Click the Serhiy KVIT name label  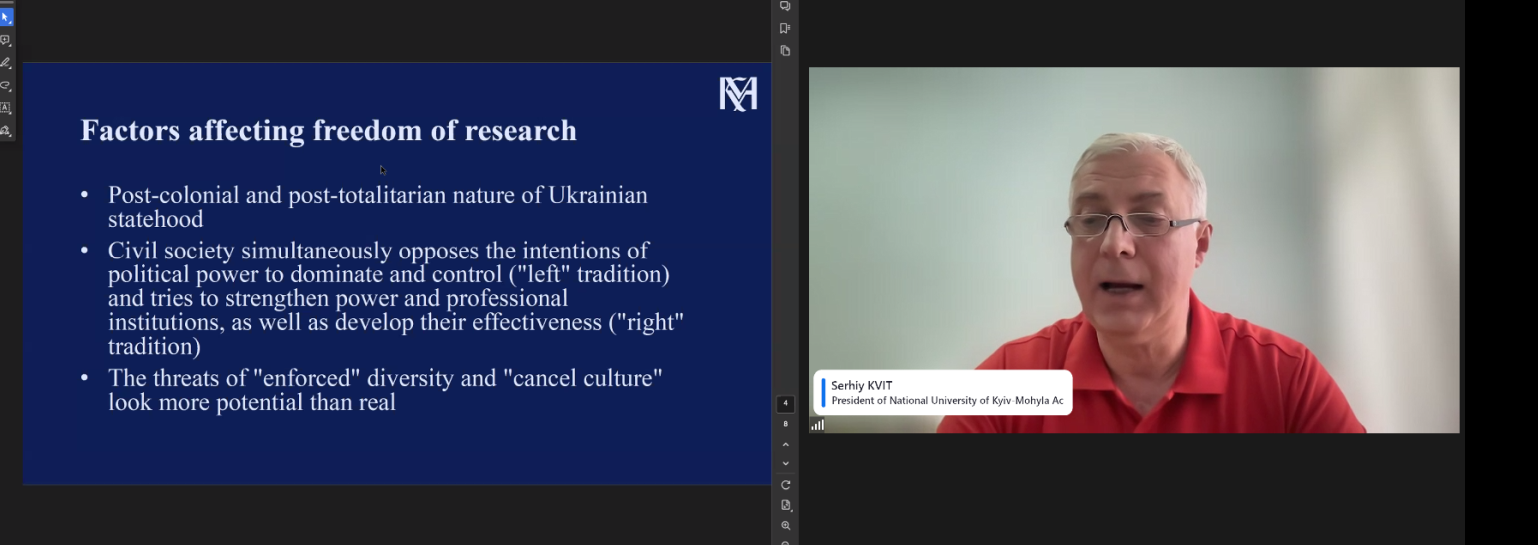coord(861,385)
